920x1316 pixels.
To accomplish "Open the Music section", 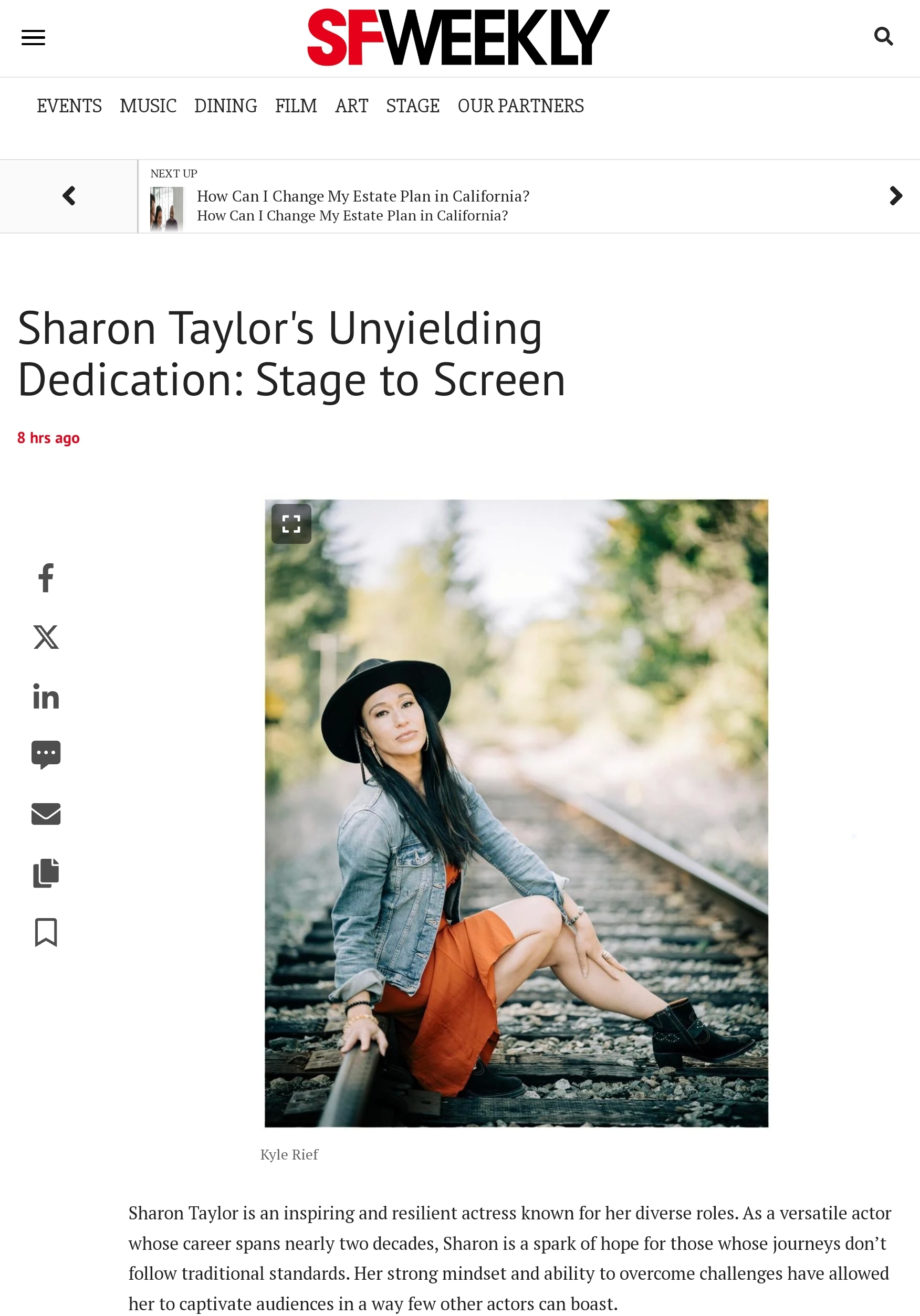I will [x=148, y=106].
